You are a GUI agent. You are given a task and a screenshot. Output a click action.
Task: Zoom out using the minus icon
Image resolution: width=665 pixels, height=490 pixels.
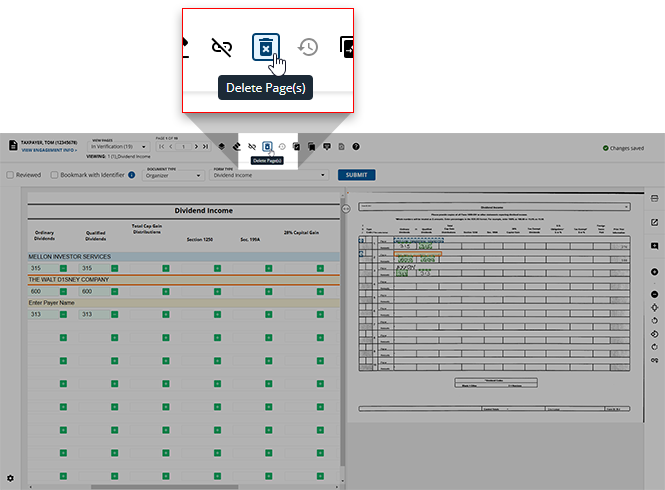(x=654, y=294)
